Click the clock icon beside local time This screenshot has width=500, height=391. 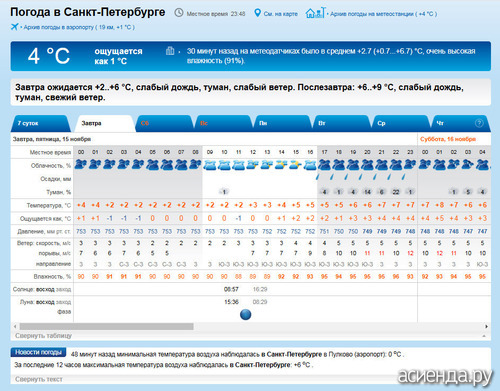[x=179, y=13]
